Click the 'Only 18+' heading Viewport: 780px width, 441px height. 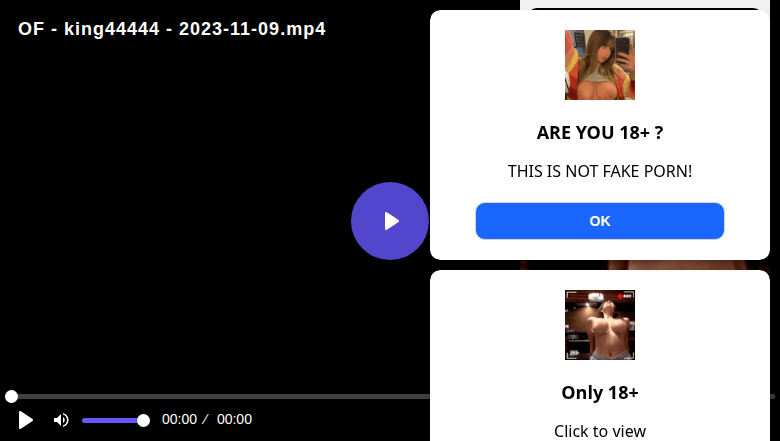pyautogui.click(x=599, y=392)
